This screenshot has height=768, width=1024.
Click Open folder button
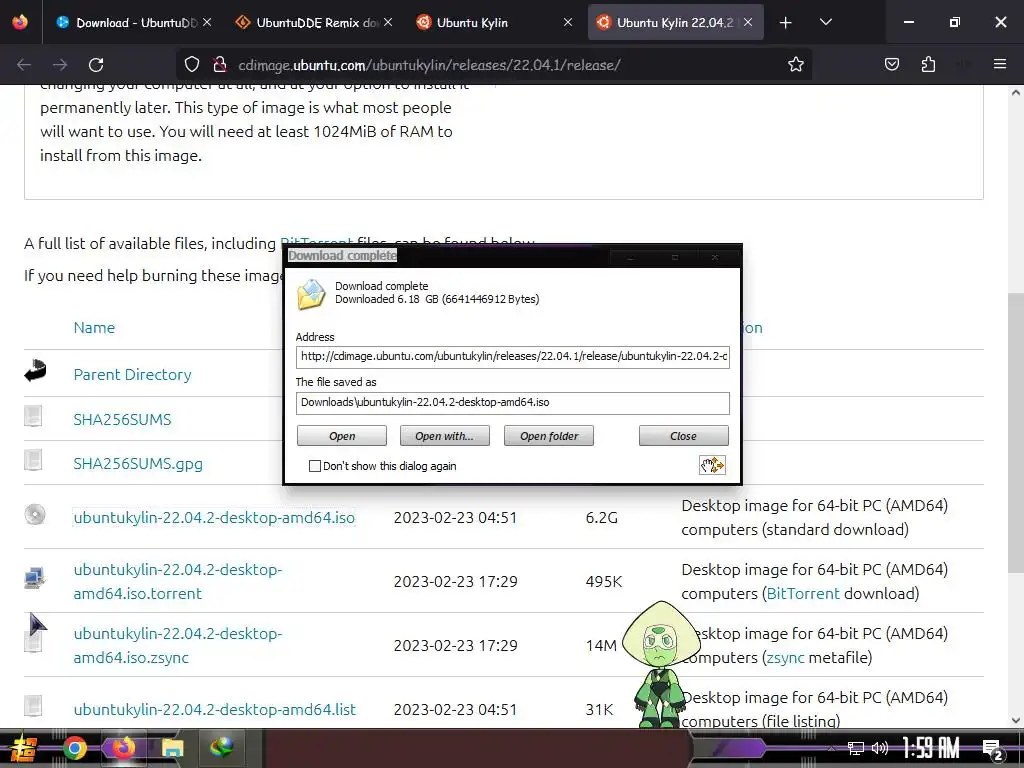click(549, 436)
